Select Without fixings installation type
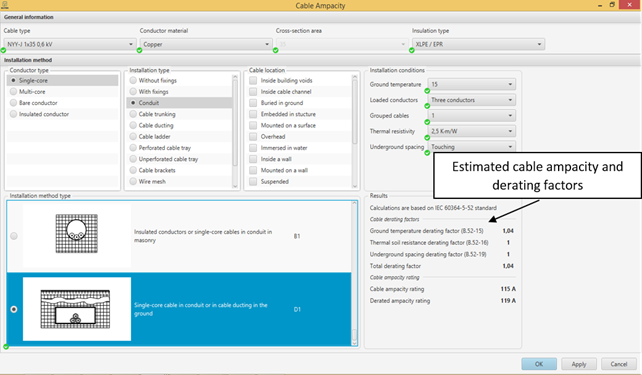The width and height of the screenshot is (642, 375). point(133,80)
